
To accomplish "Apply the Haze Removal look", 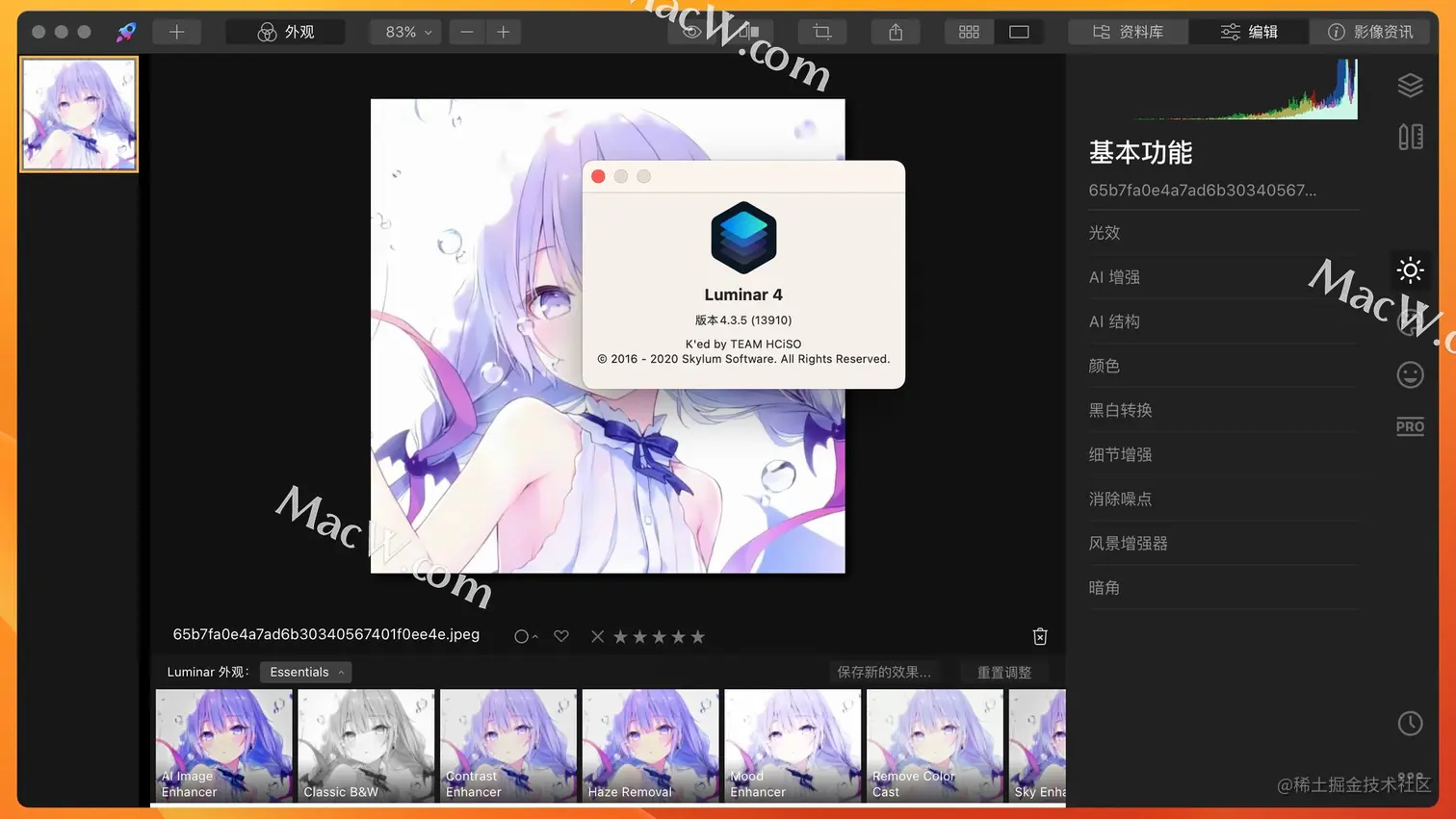I will 651,745.
